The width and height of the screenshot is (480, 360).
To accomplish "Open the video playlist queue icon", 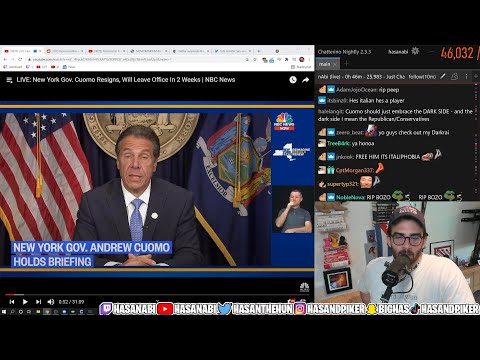I will point(9,80).
